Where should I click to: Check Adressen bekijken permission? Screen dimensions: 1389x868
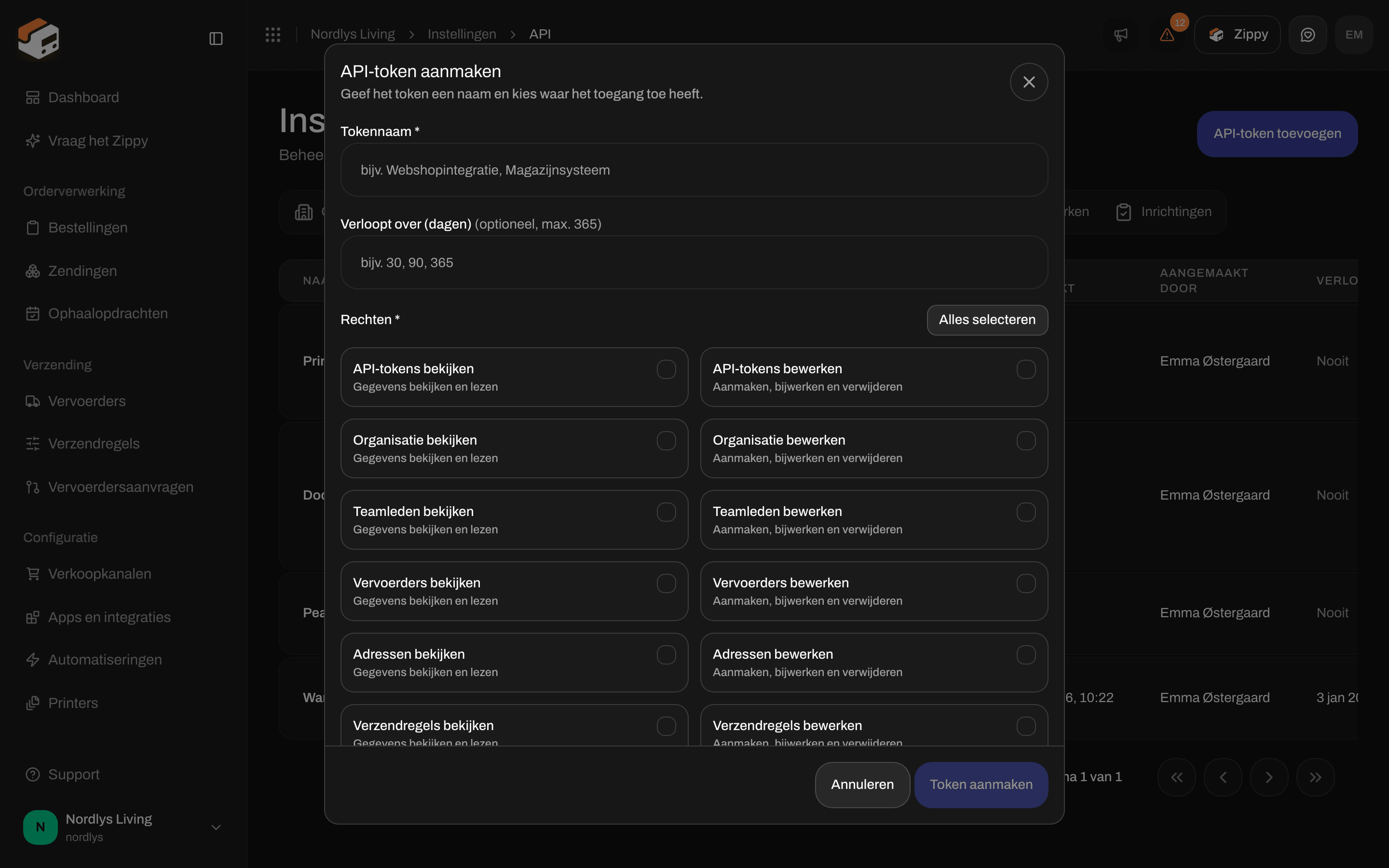click(667, 654)
